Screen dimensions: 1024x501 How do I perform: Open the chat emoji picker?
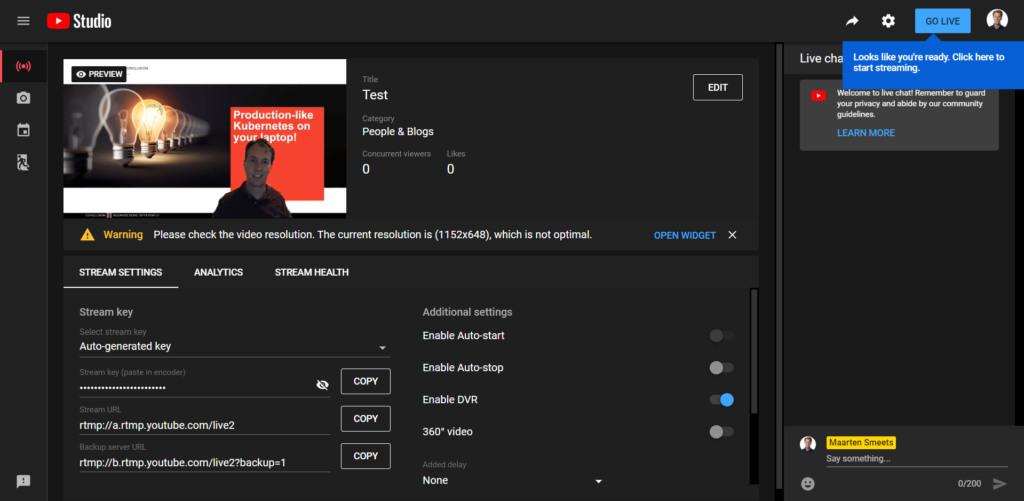coord(808,484)
